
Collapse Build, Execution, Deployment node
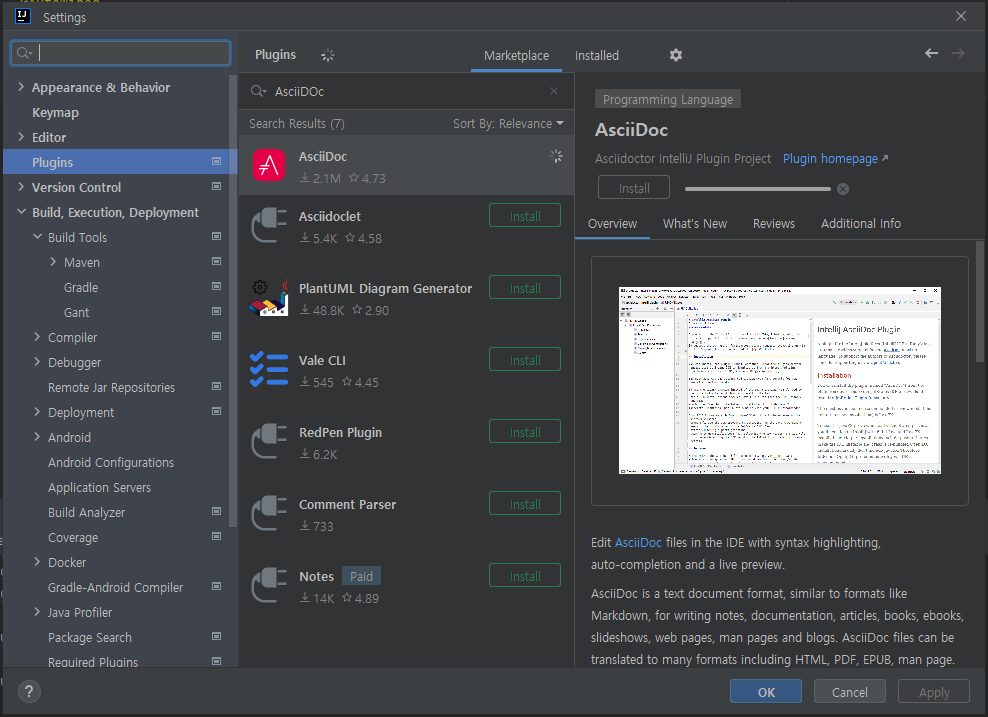coord(21,212)
